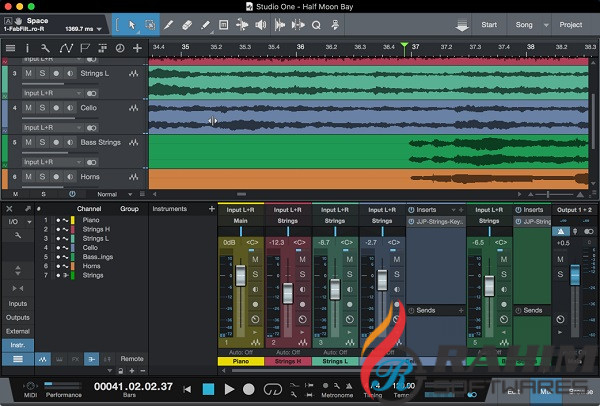The image size is (600, 406).
Task: Select the Eraser tool
Action: [x=187, y=25]
